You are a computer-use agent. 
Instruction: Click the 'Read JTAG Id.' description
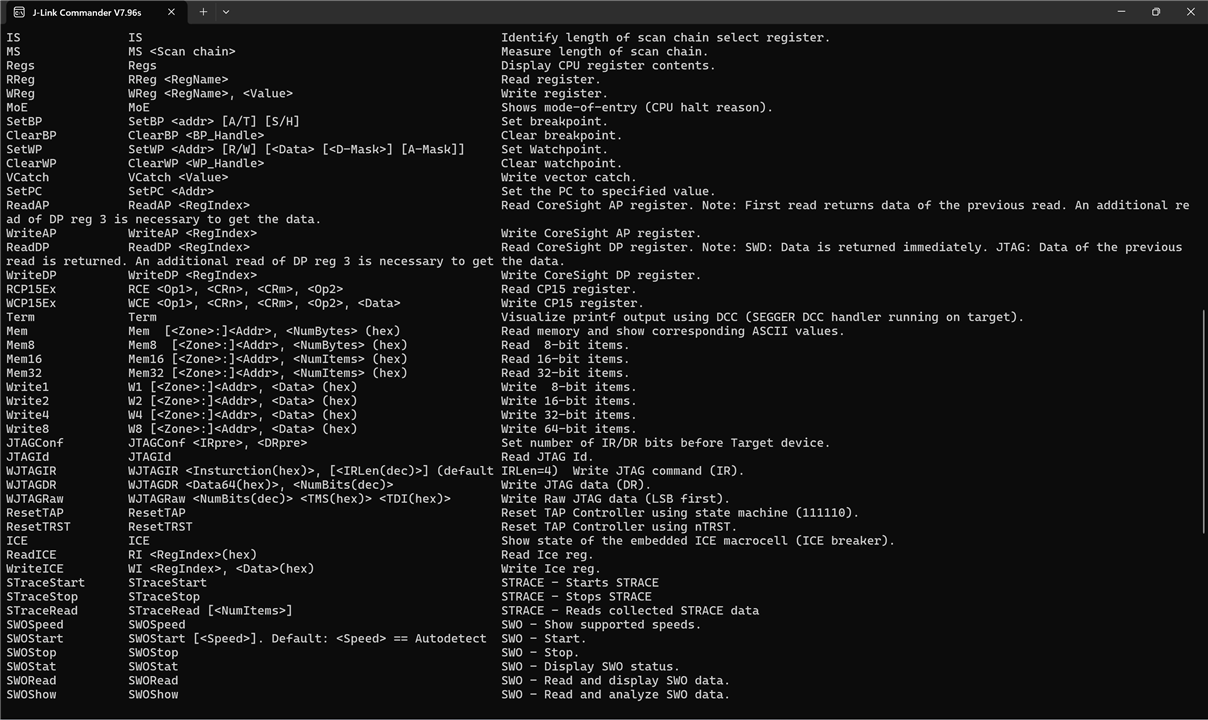click(547, 457)
